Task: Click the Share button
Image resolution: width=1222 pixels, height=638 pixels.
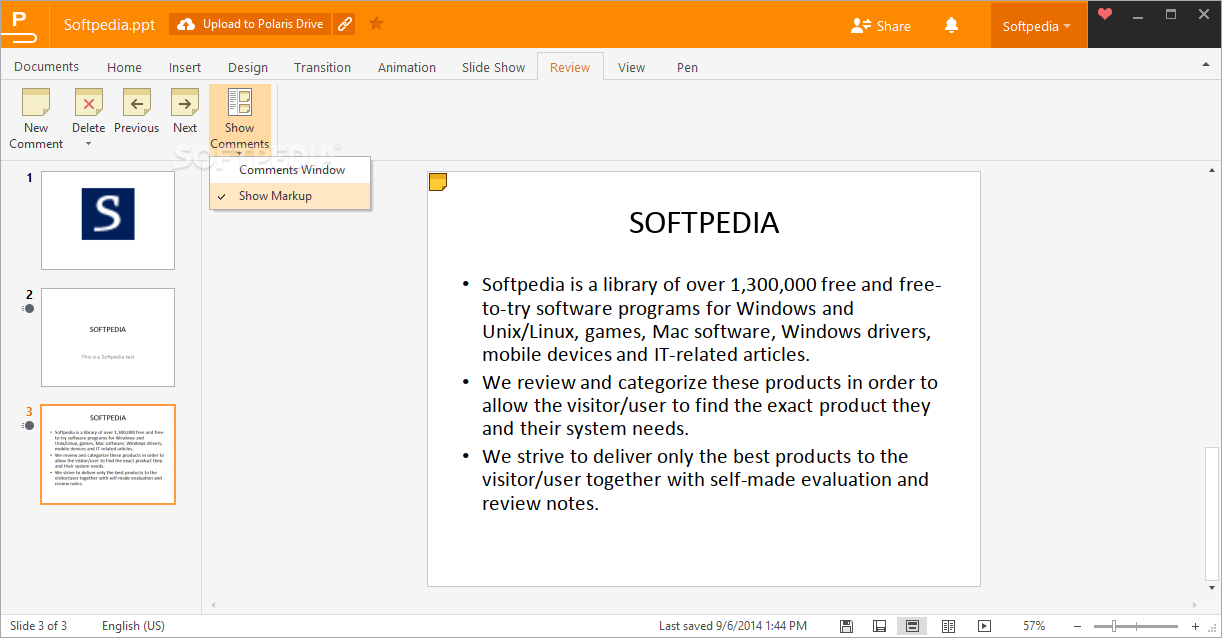Action: tap(880, 26)
